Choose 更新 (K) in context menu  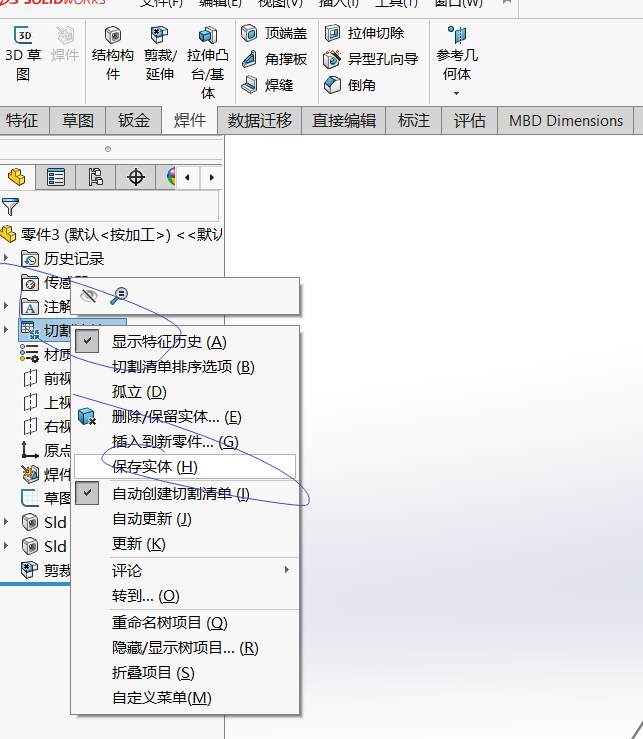coord(186,544)
